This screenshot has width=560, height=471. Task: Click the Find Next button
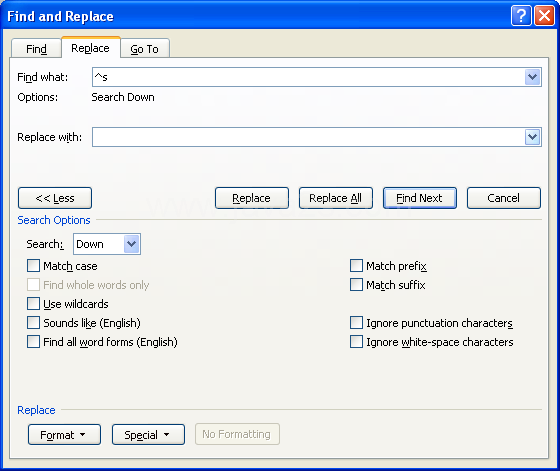tap(420, 198)
